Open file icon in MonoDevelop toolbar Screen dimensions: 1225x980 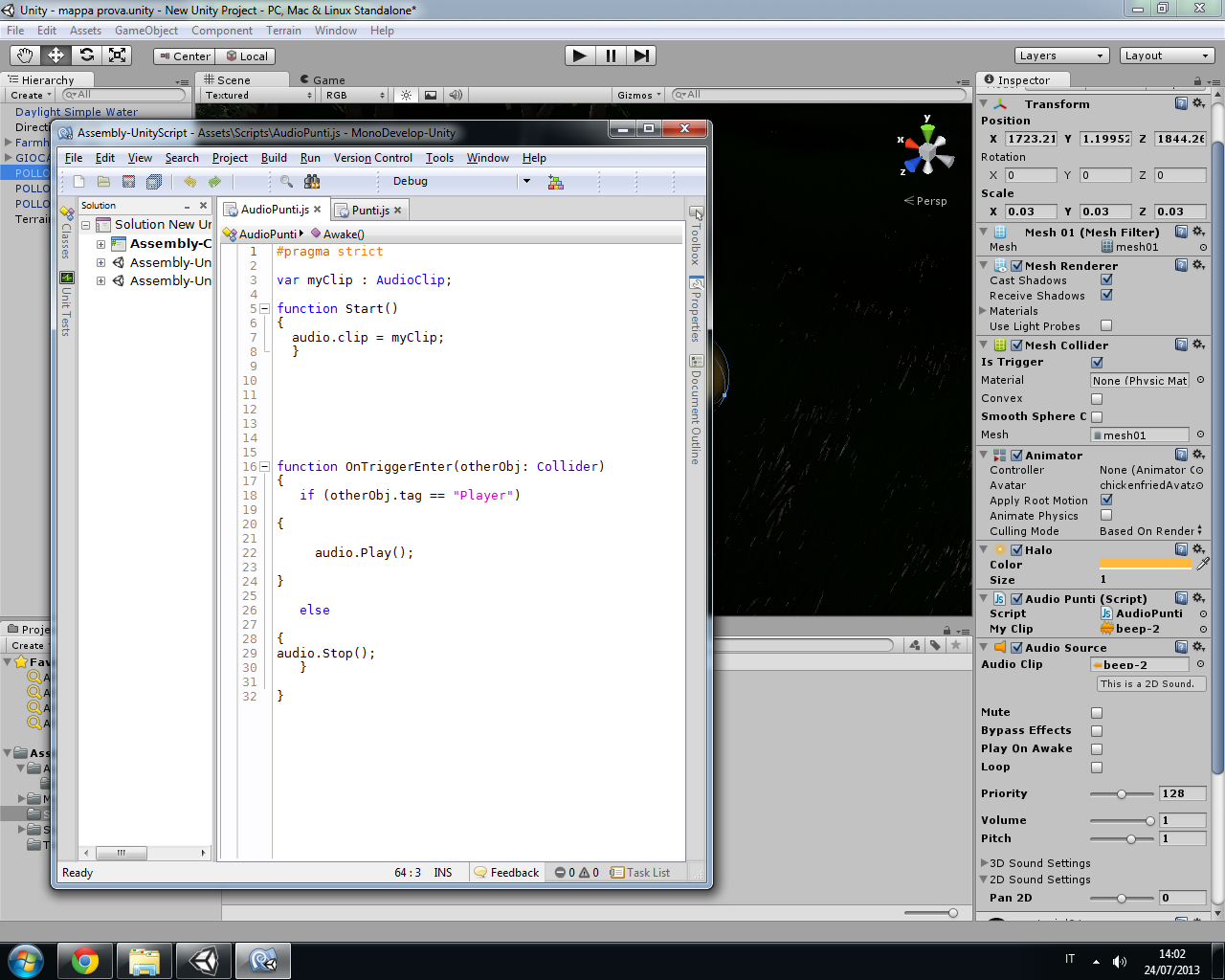pos(103,181)
